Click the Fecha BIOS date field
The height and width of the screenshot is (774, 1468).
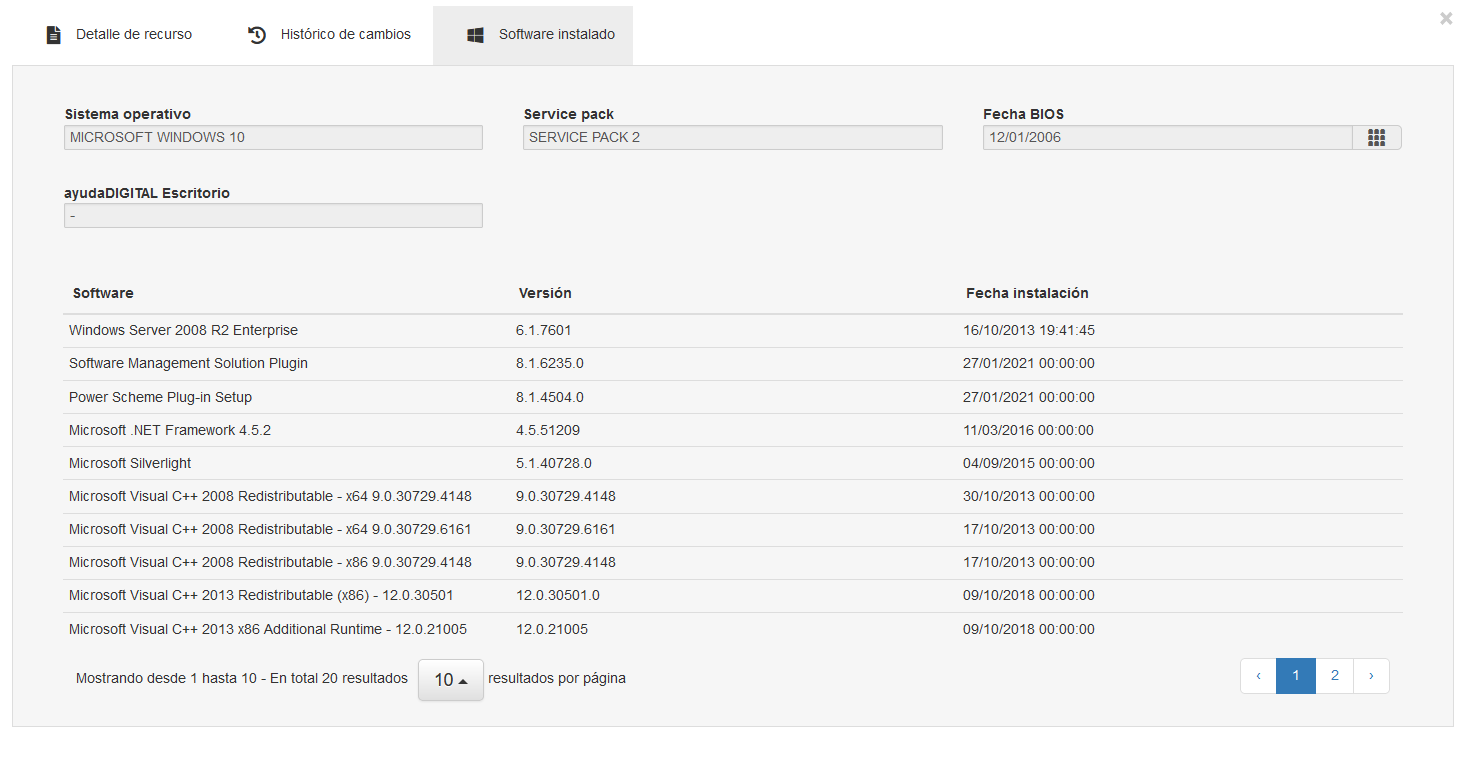coord(1168,137)
